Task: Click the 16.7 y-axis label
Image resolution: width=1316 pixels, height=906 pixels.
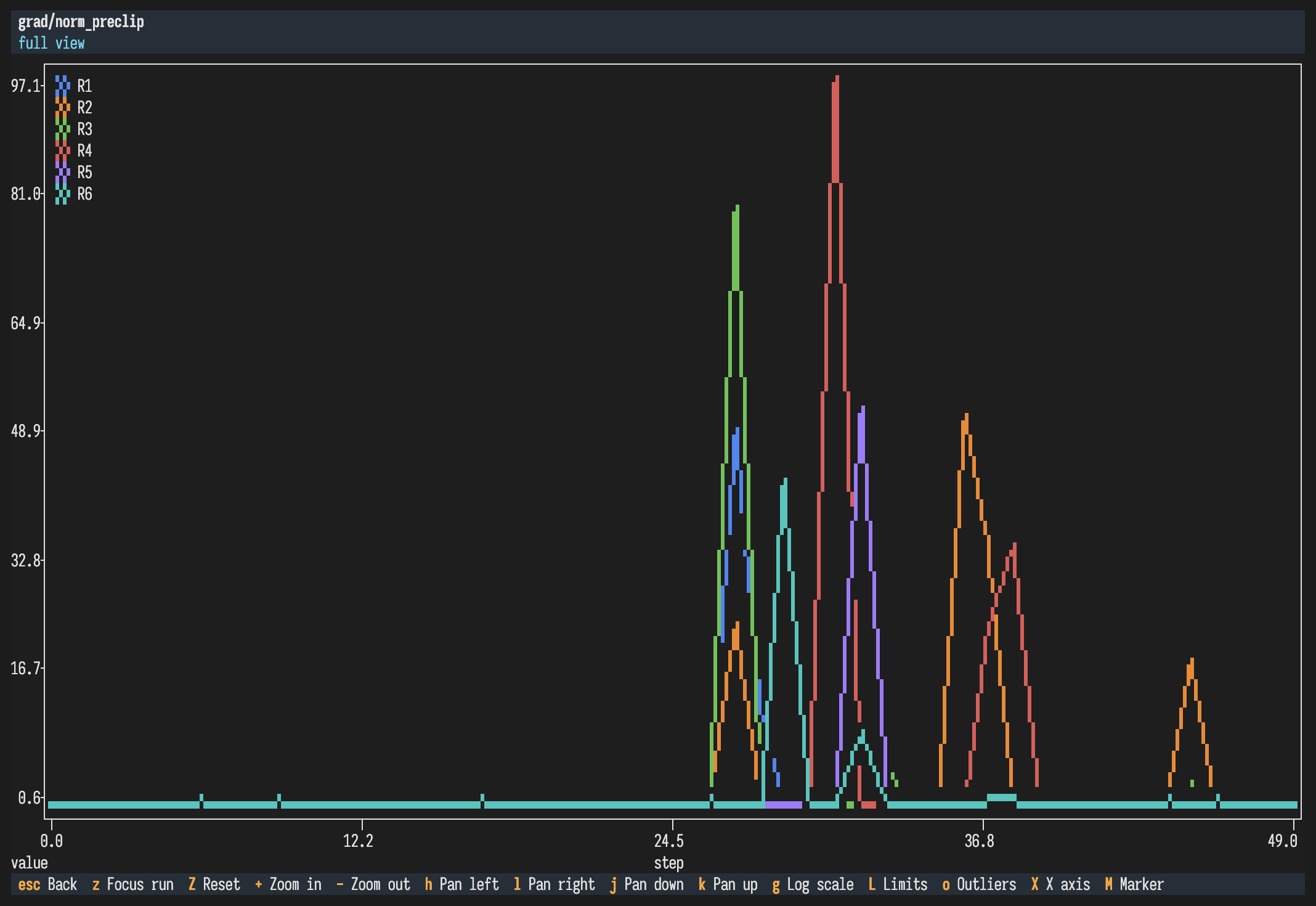Action: point(26,668)
